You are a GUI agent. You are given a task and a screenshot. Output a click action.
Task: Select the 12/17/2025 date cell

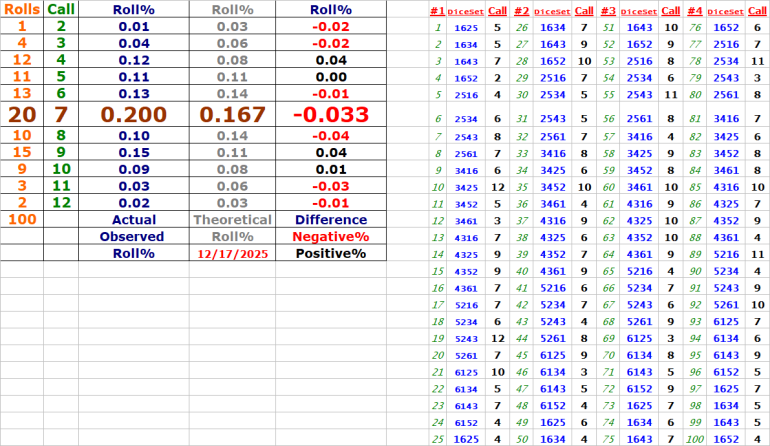232,254
